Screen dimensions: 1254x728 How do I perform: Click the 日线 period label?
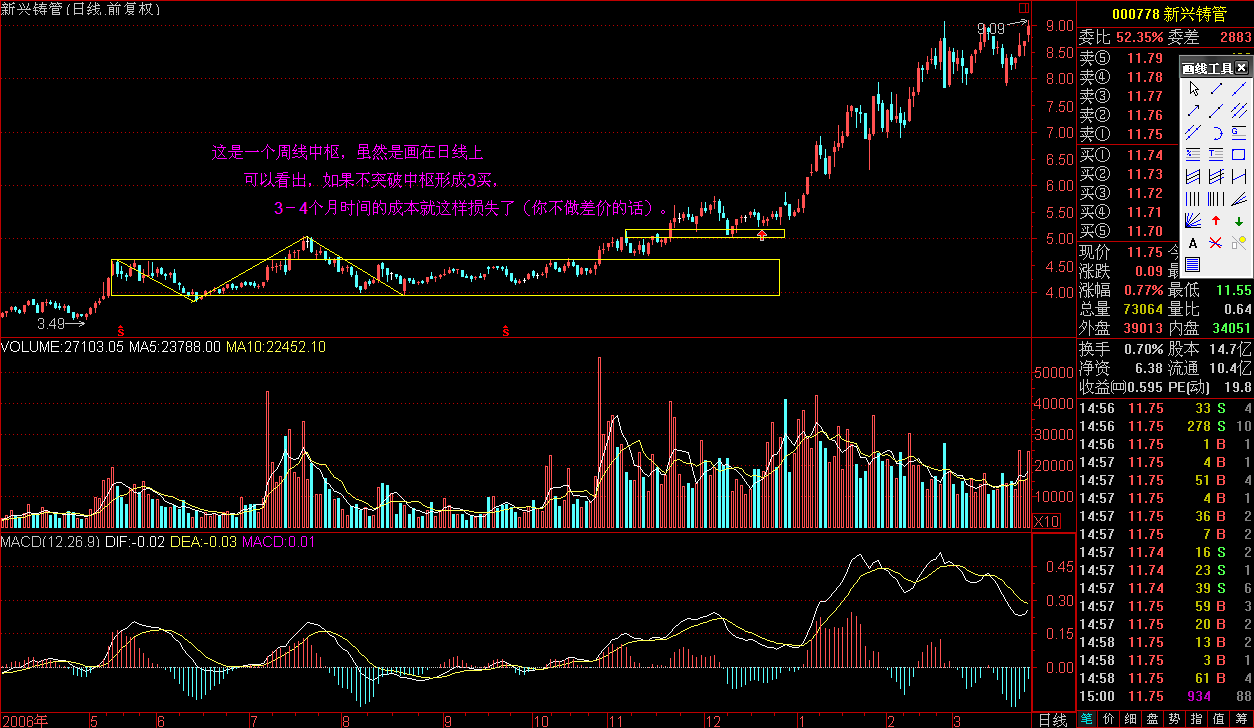(x=1052, y=719)
